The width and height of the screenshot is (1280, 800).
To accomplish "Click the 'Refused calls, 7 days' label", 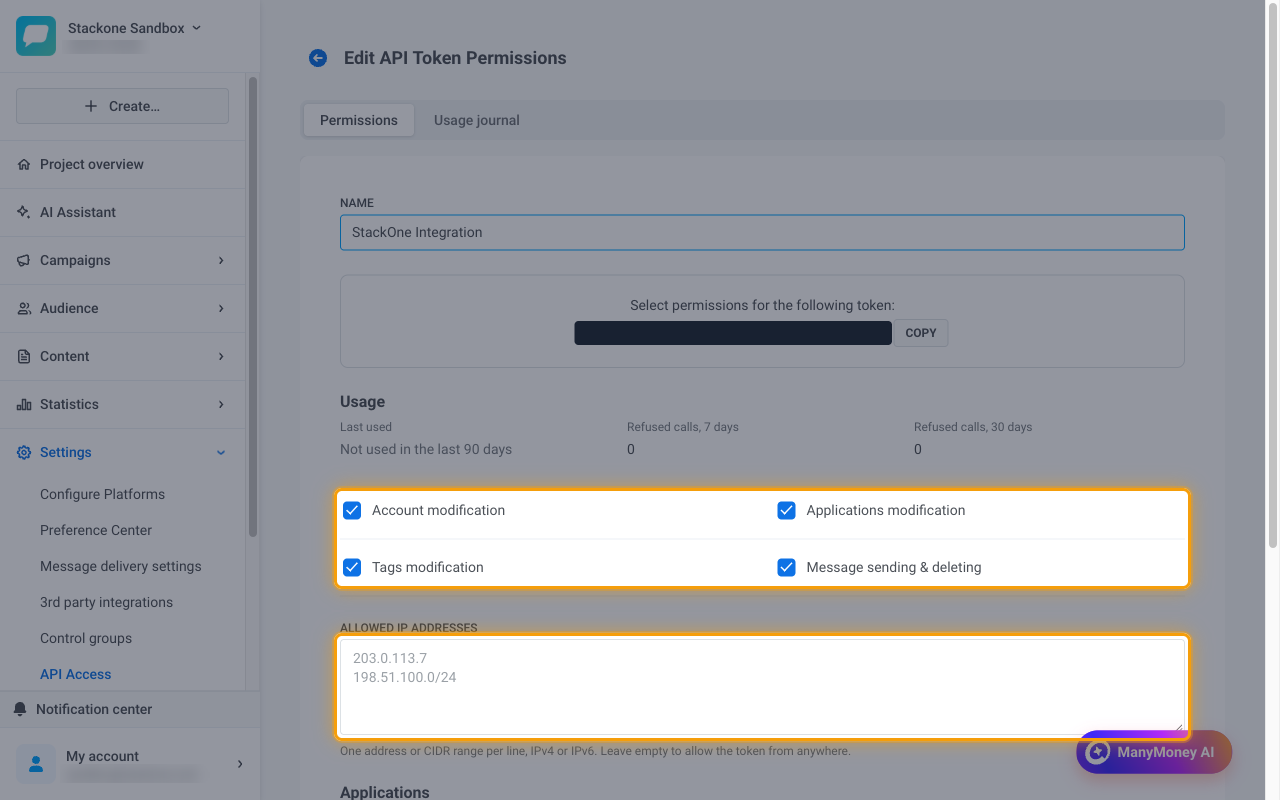I will (x=683, y=427).
